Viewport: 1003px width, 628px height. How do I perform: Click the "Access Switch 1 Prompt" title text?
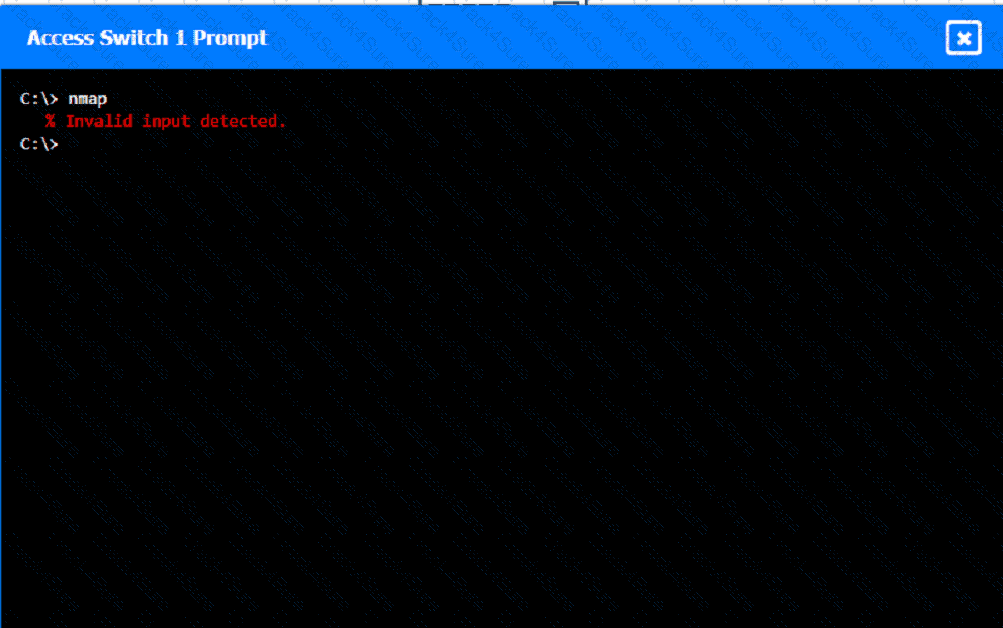[146, 38]
